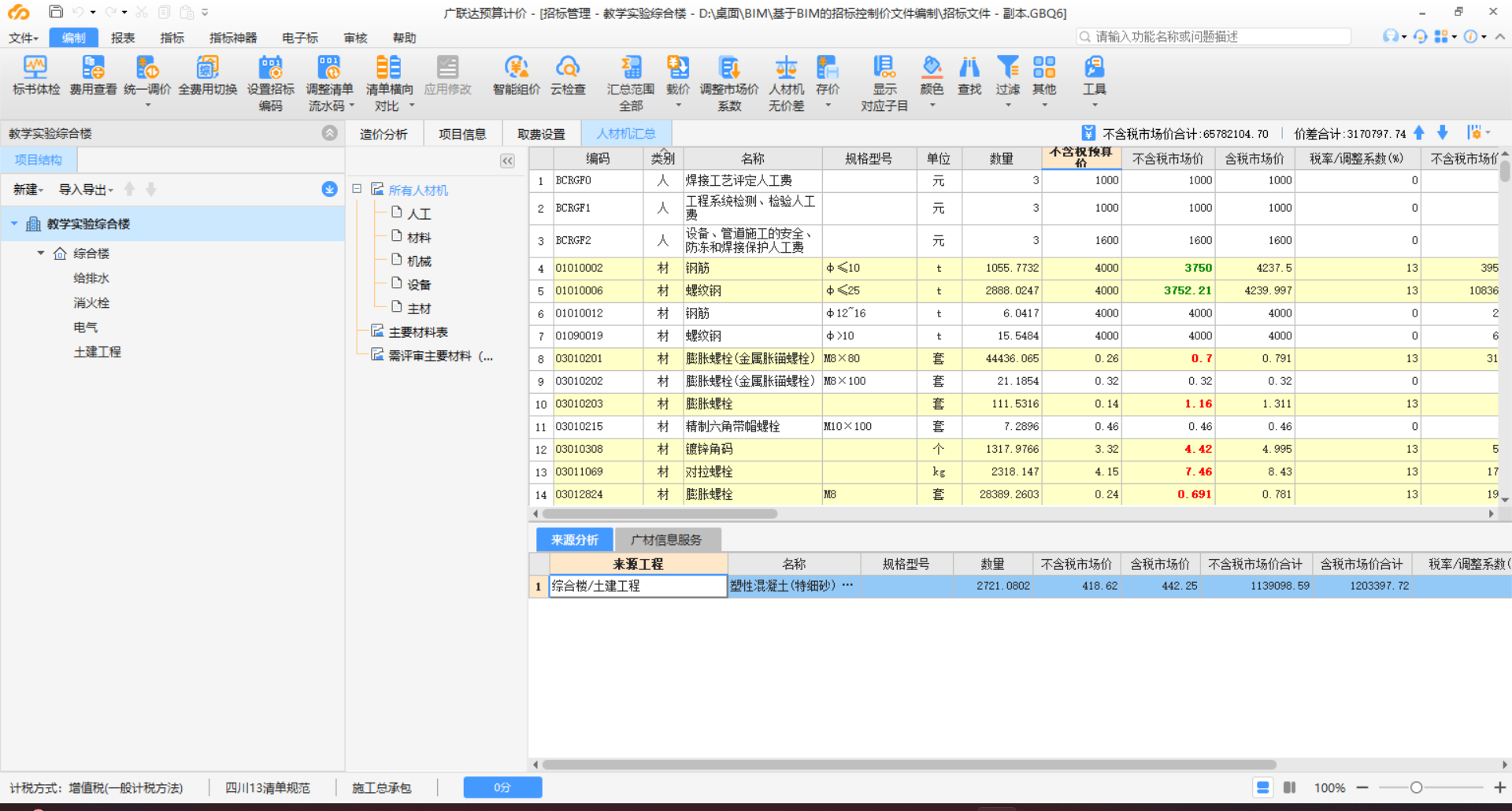
Task: Click the search box 请输入功能名称或问题描述
Action: pyautogui.click(x=1214, y=36)
